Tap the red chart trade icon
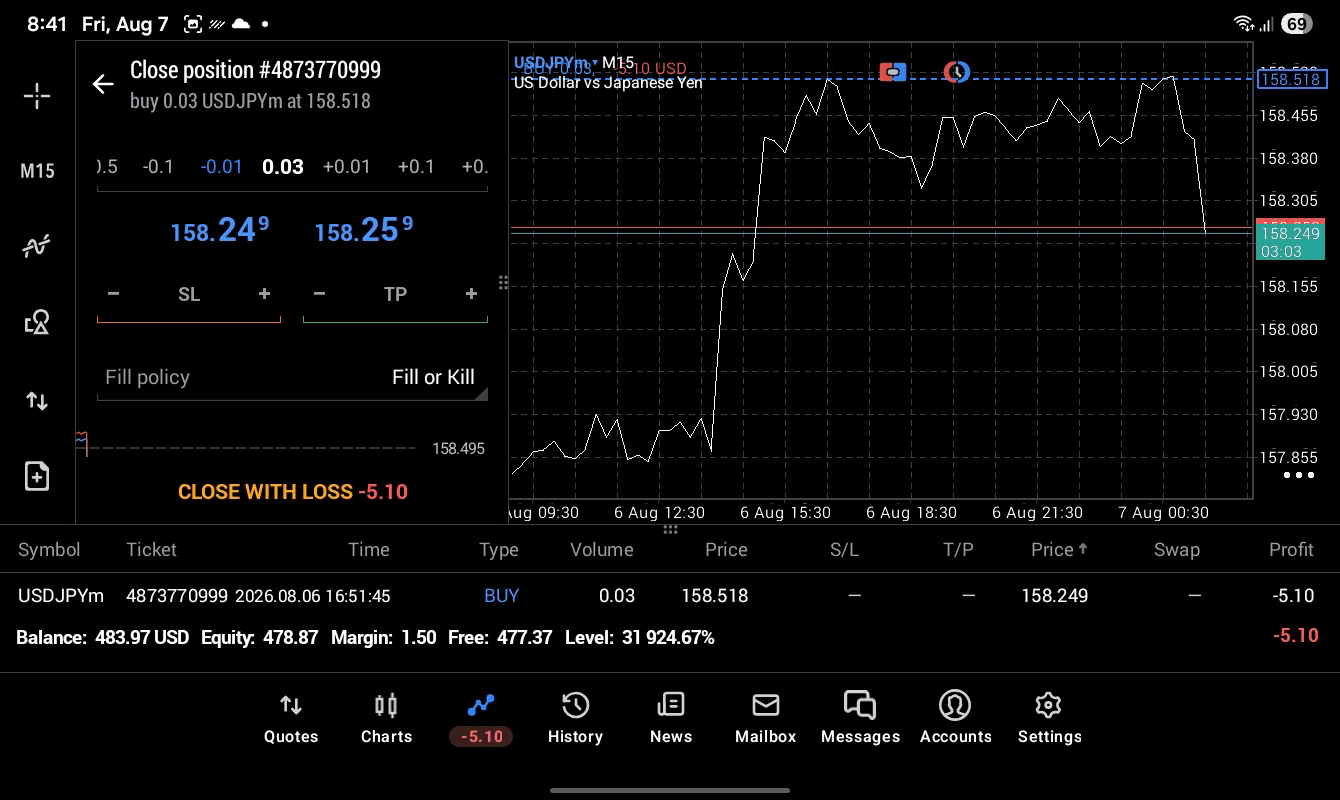 click(893, 72)
